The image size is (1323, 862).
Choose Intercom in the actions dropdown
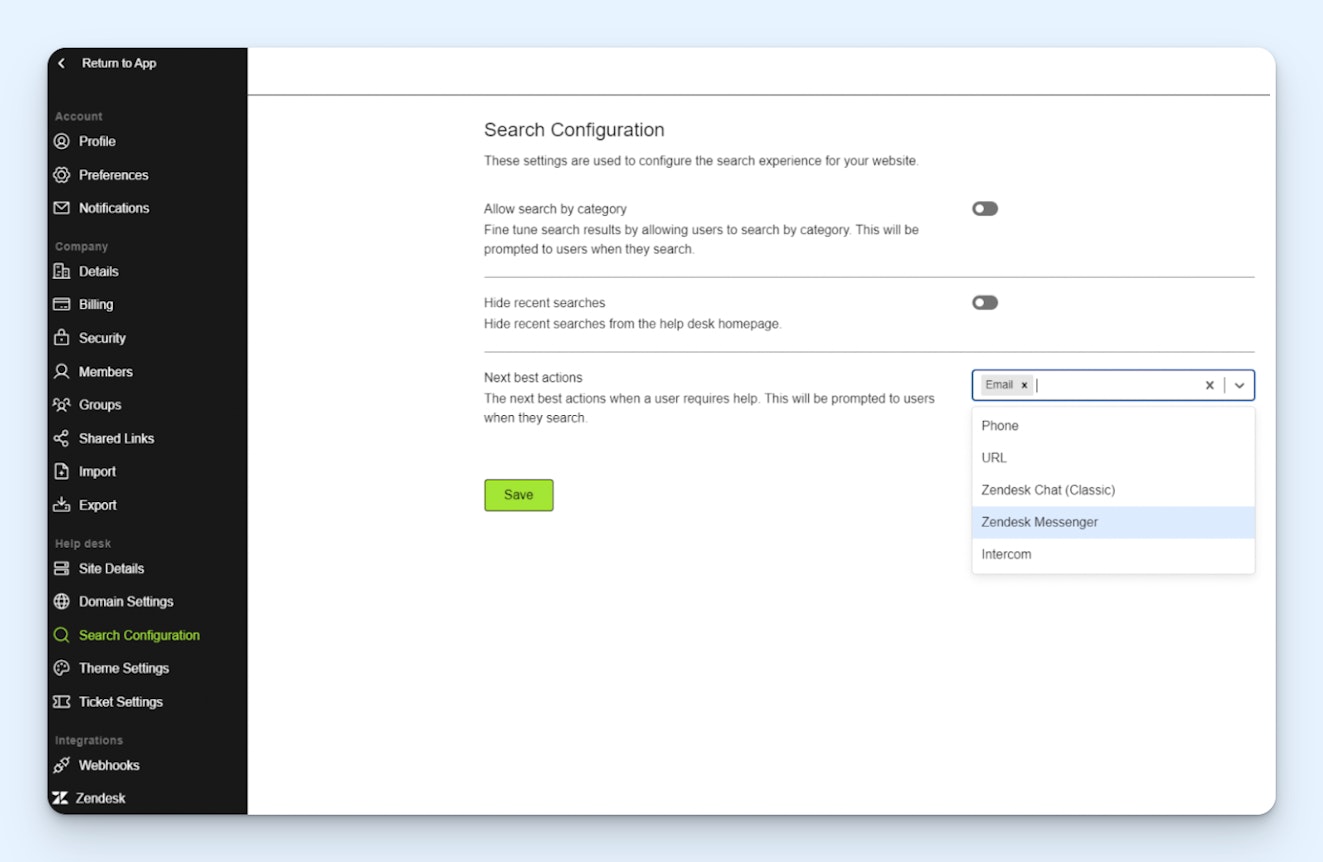click(x=1006, y=554)
